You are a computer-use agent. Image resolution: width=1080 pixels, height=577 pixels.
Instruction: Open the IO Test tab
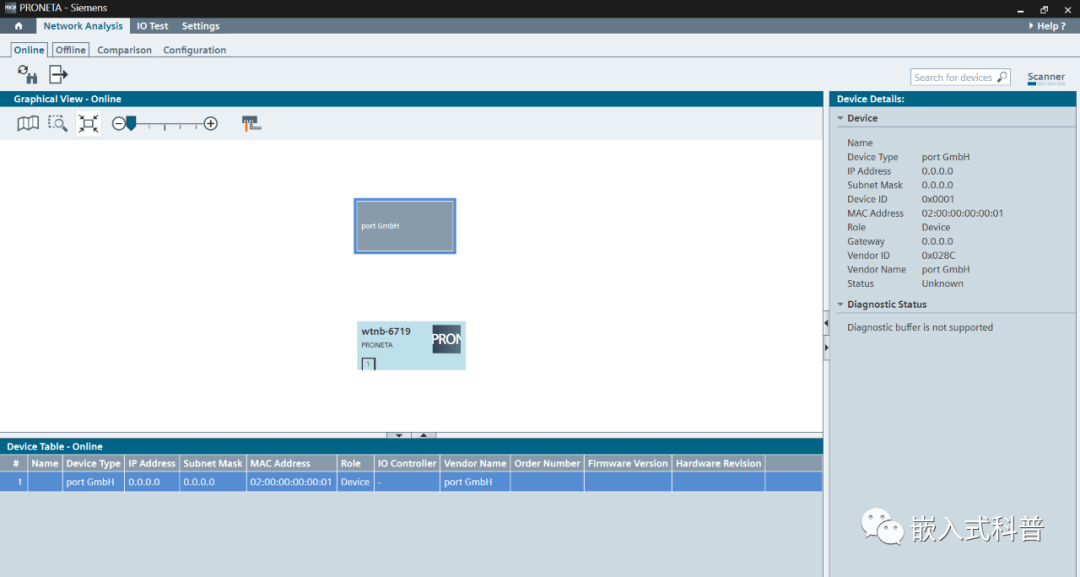pyautogui.click(x=152, y=26)
